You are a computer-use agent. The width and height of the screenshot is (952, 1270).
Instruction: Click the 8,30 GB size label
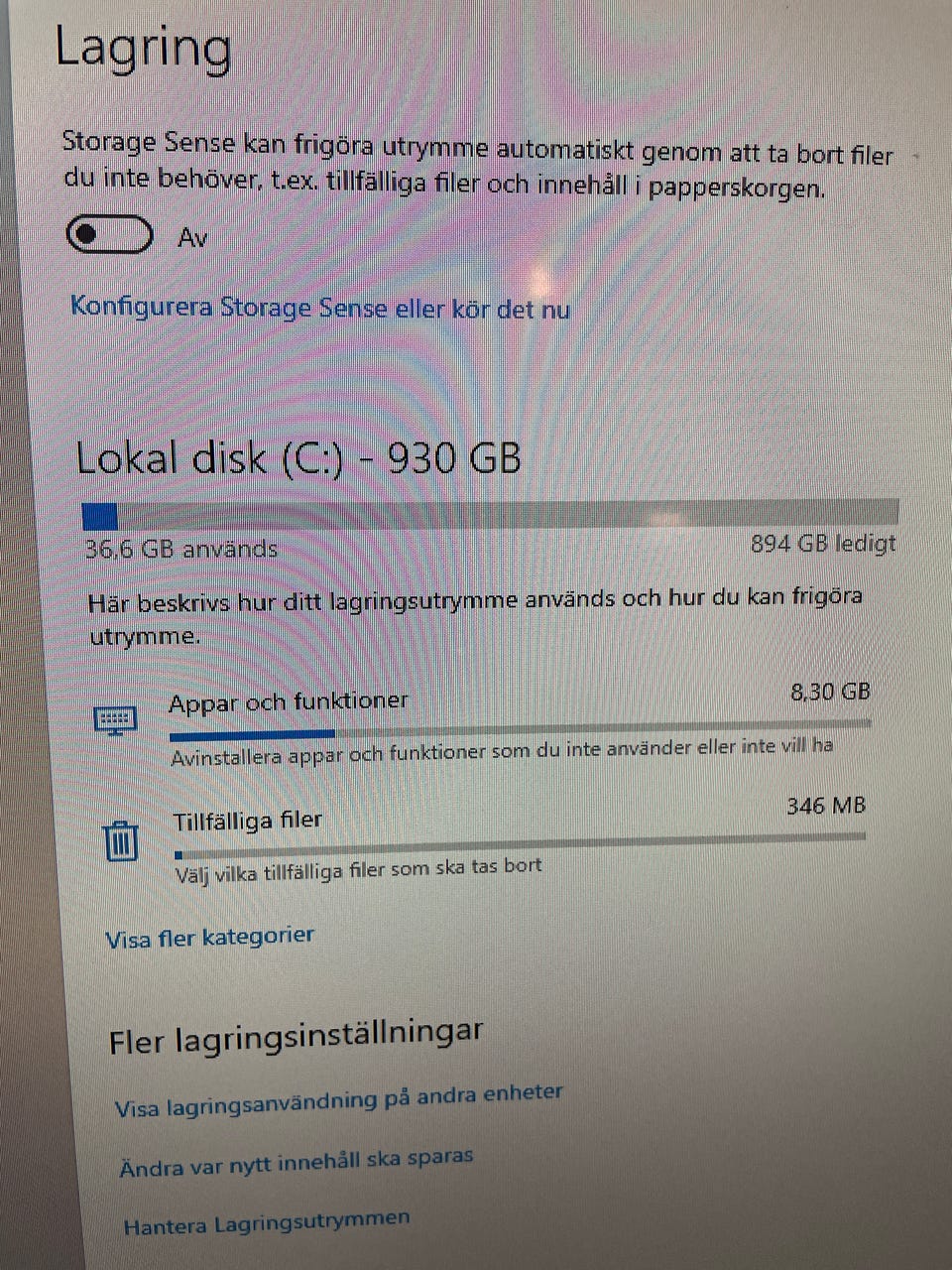pyautogui.click(x=830, y=693)
